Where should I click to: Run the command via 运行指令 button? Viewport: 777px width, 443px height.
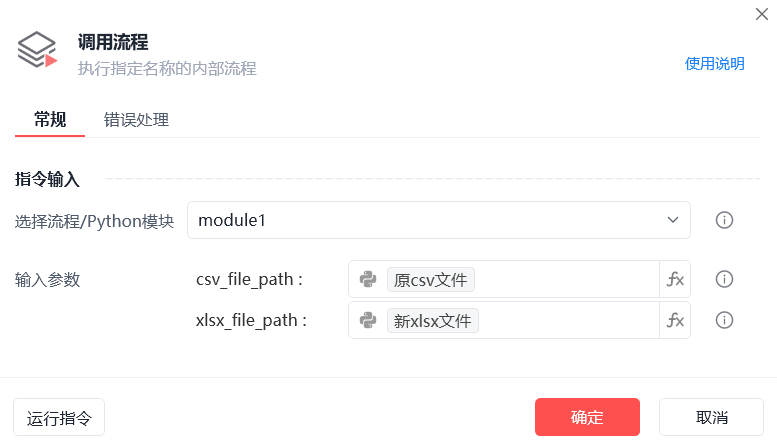pyautogui.click(x=59, y=417)
